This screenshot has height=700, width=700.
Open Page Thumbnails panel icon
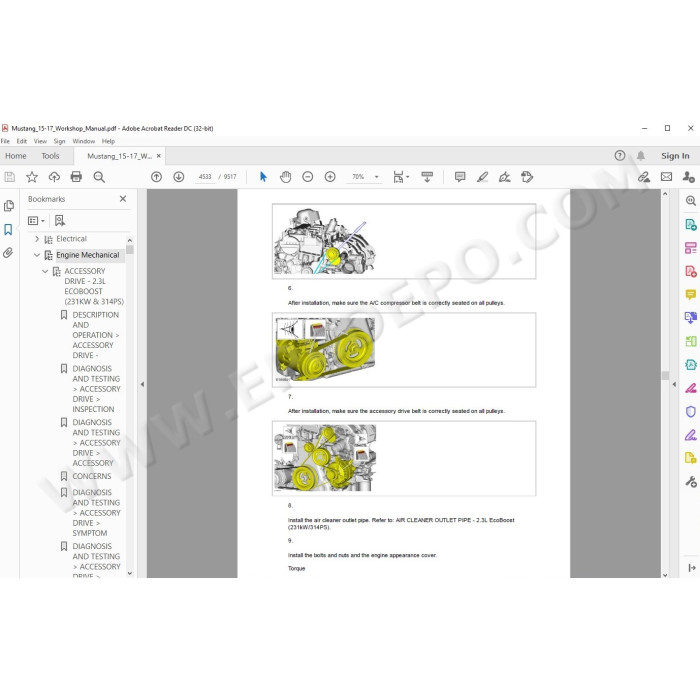[x=8, y=206]
